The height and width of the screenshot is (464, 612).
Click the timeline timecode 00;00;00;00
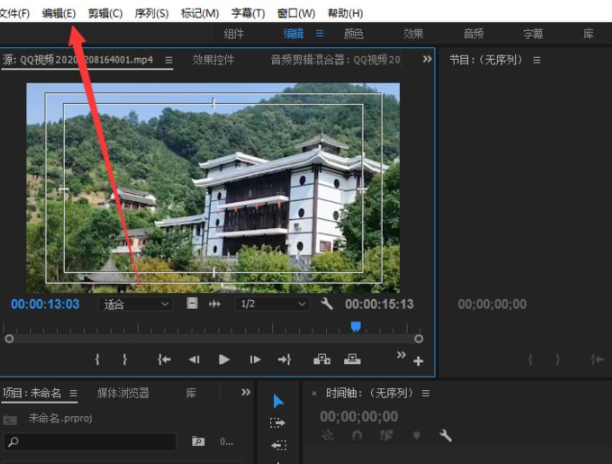coord(359,417)
